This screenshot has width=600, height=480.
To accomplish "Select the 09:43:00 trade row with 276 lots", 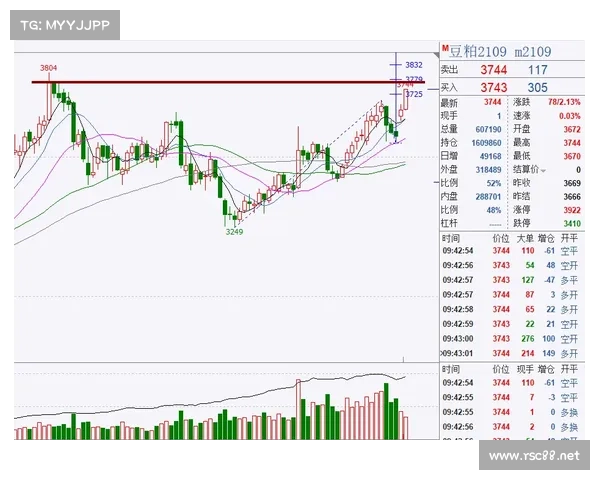I will point(510,339).
